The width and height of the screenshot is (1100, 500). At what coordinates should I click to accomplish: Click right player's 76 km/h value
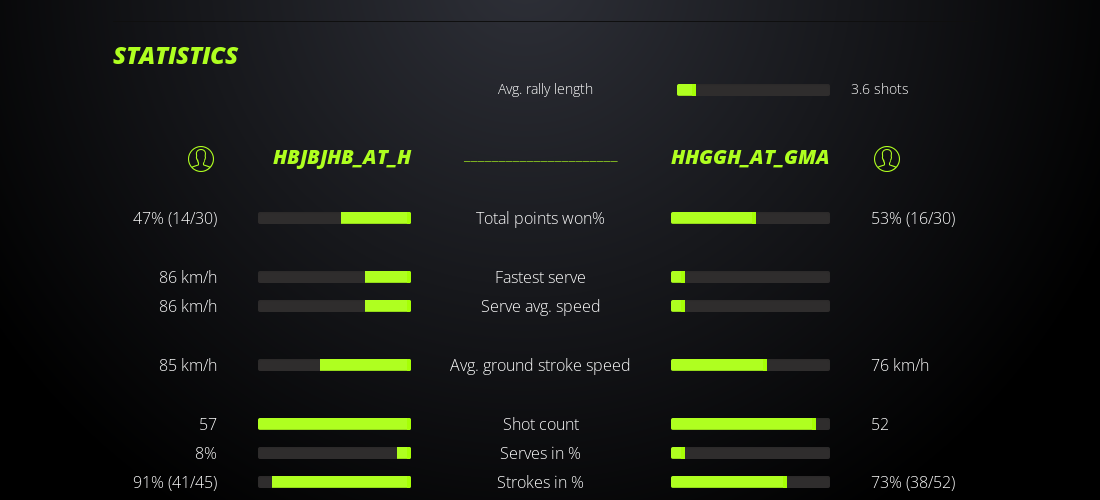[900, 365]
